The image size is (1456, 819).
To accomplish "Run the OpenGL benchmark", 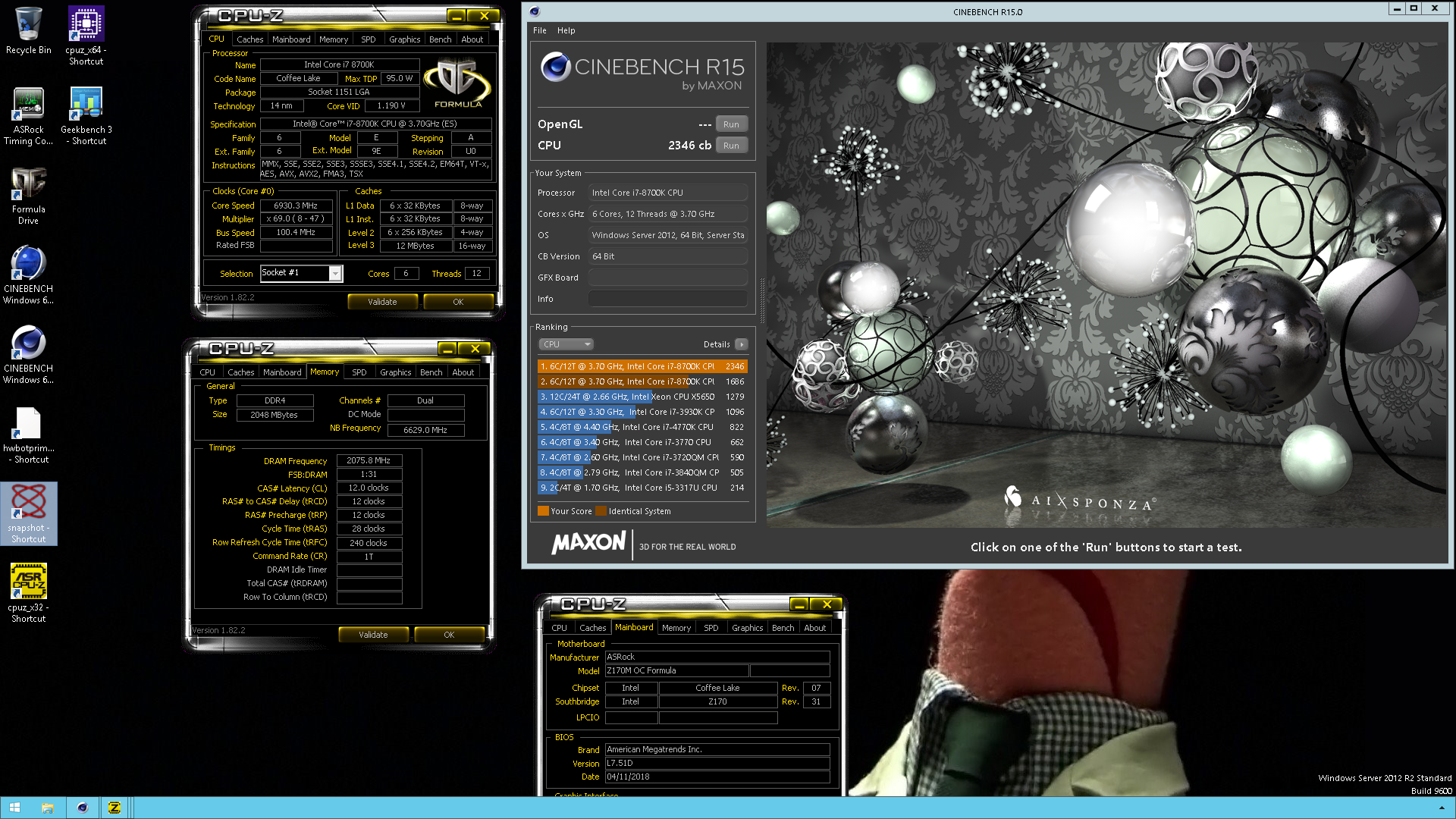I will click(x=731, y=124).
